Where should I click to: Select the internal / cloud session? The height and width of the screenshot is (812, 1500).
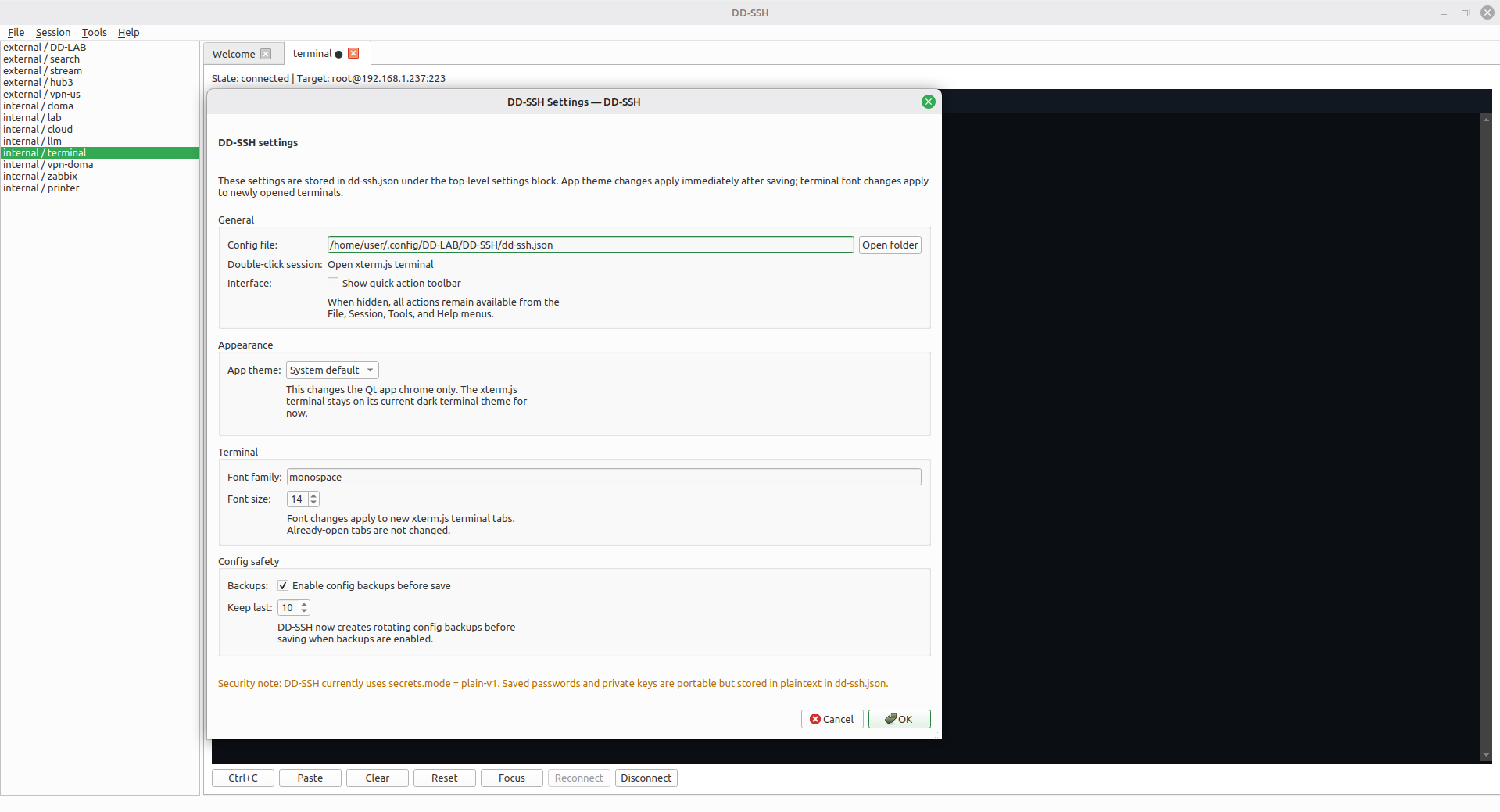click(100, 129)
